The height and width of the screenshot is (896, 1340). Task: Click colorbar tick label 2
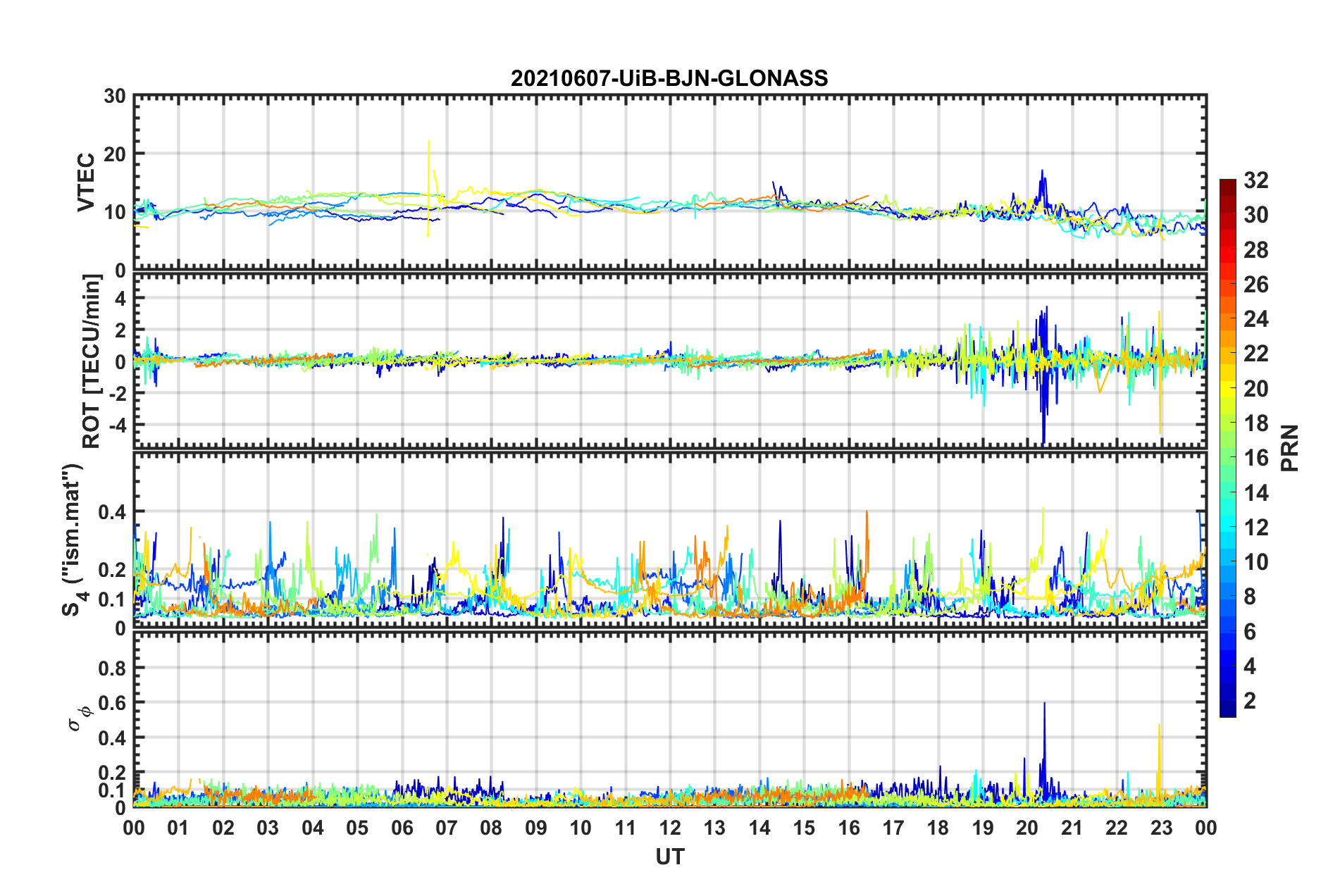point(1250,701)
